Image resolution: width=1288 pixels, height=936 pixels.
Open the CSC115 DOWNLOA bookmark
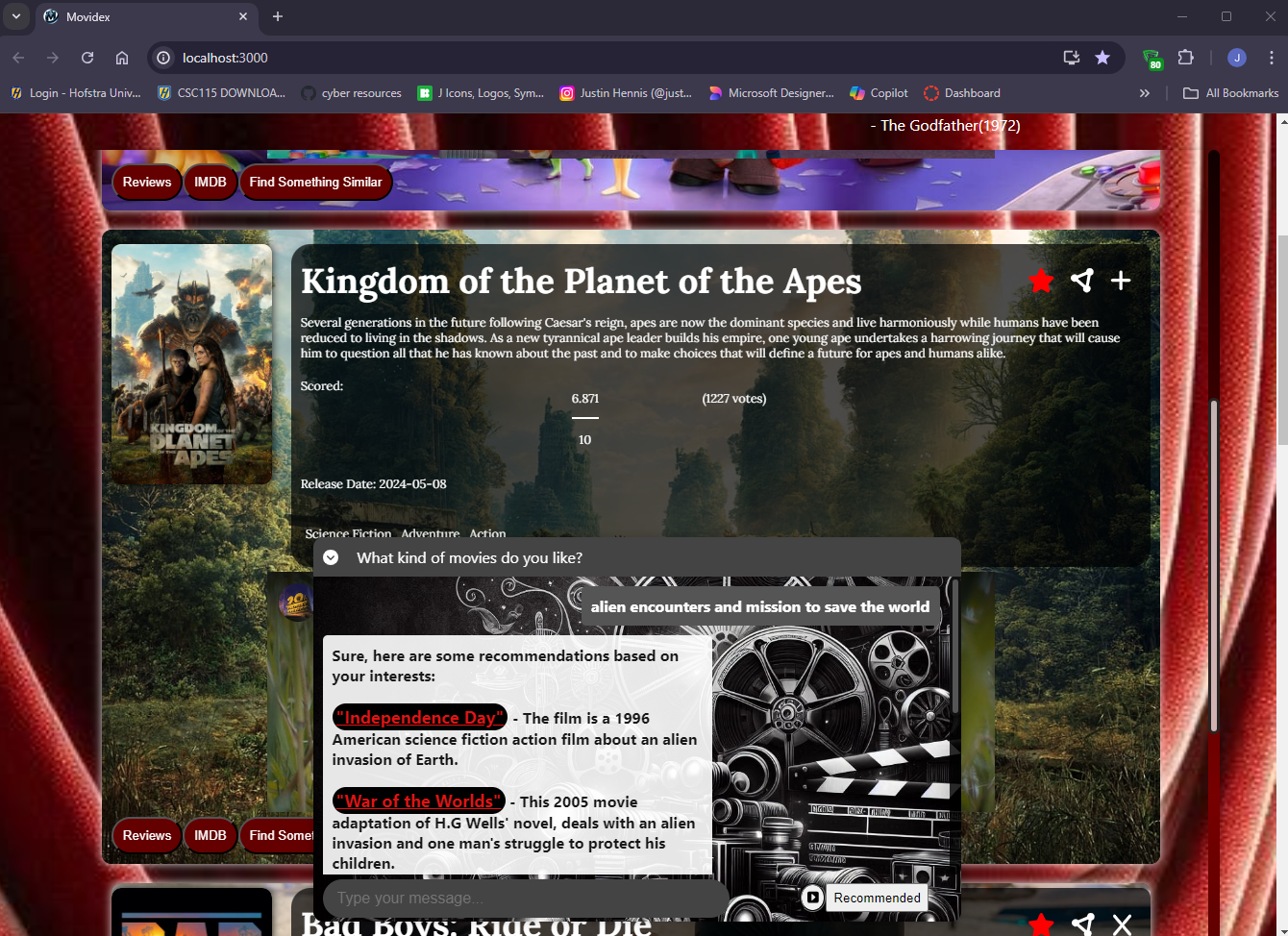coord(222,93)
